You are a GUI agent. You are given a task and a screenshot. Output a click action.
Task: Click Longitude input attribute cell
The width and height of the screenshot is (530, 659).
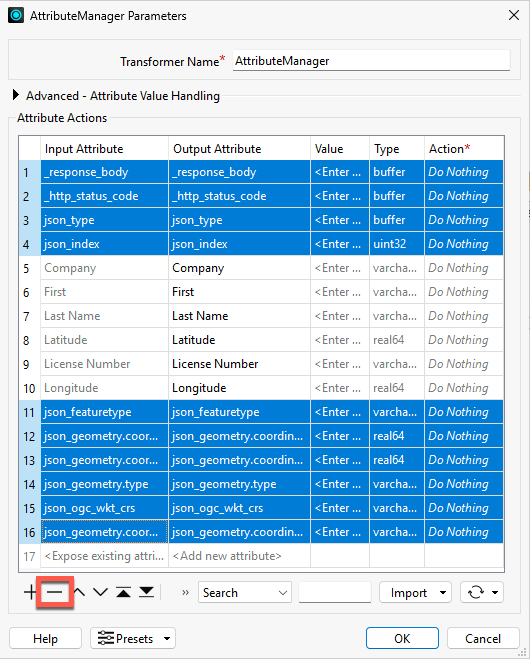(104, 387)
